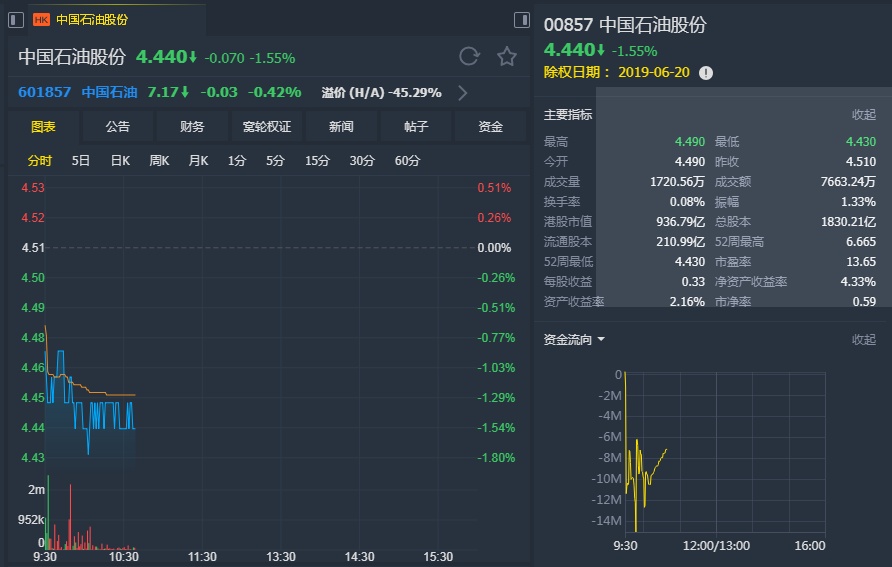Click the 成交量 value 1720.56万
This screenshot has height=567, width=892.
pos(677,181)
